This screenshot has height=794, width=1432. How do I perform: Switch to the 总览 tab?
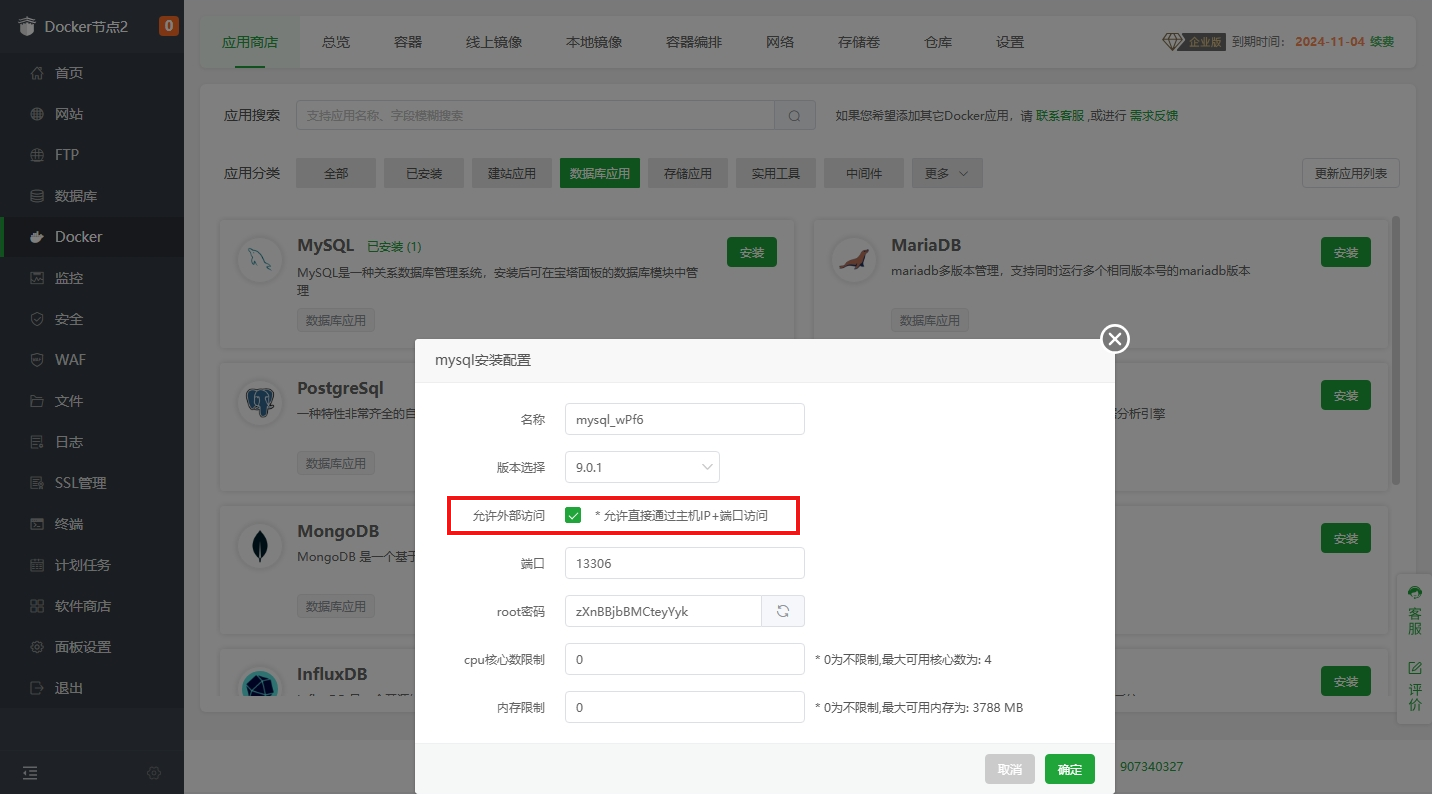(336, 42)
